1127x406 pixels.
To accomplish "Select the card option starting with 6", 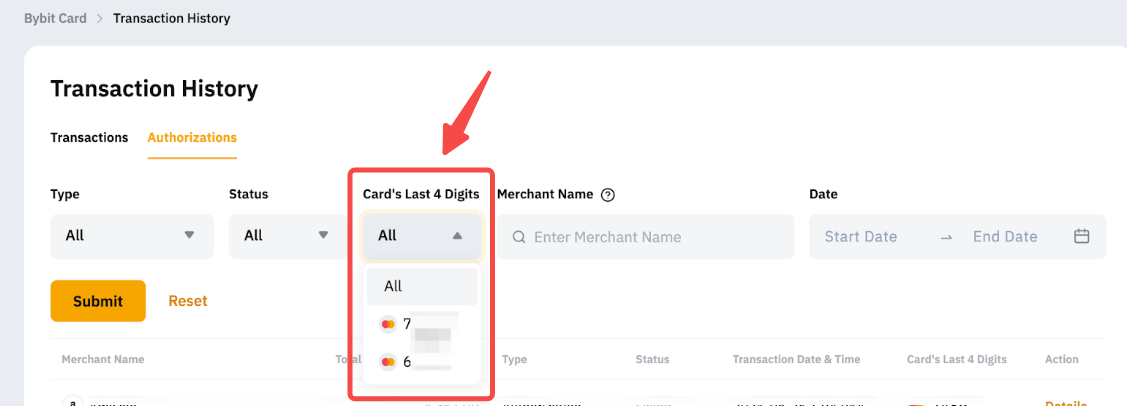I will tap(421, 362).
